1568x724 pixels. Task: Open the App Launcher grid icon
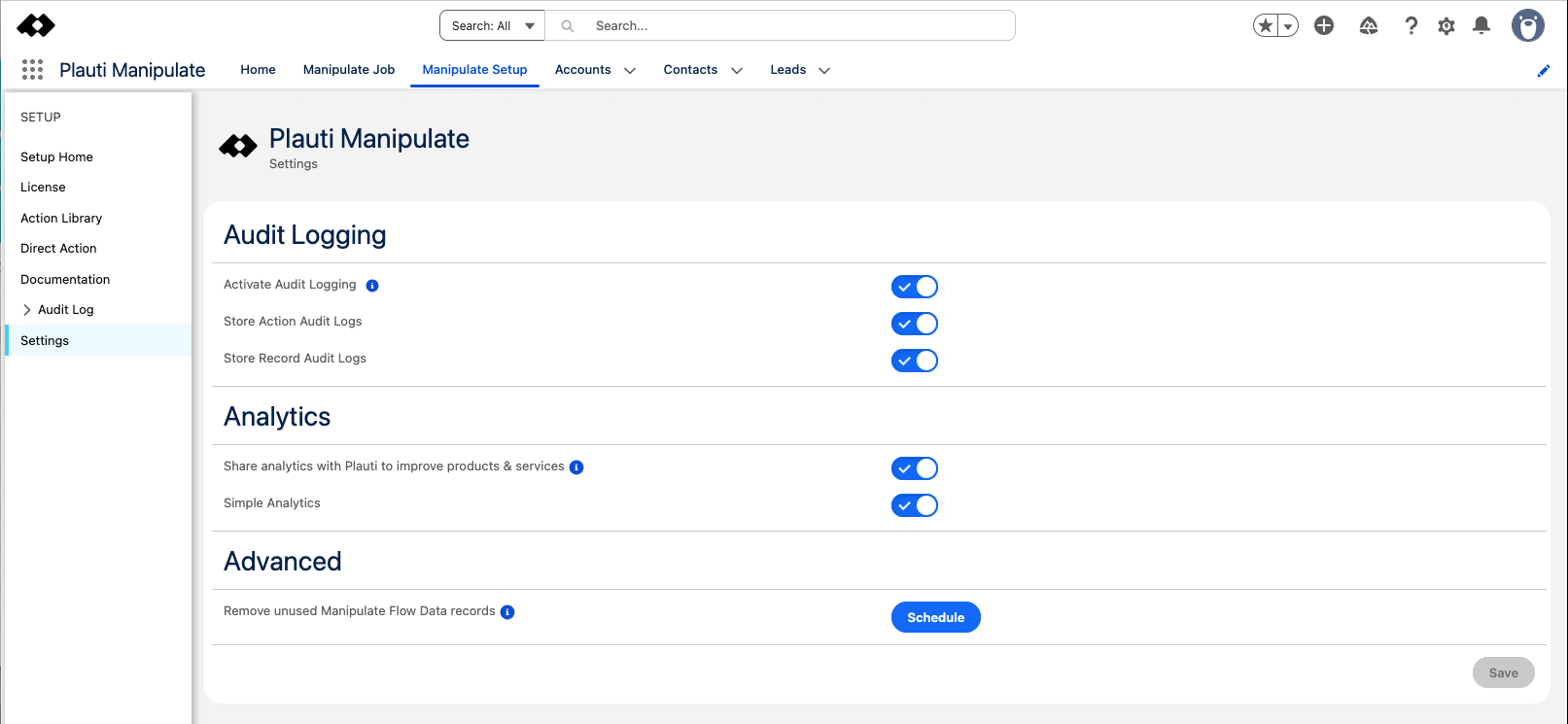[33, 70]
